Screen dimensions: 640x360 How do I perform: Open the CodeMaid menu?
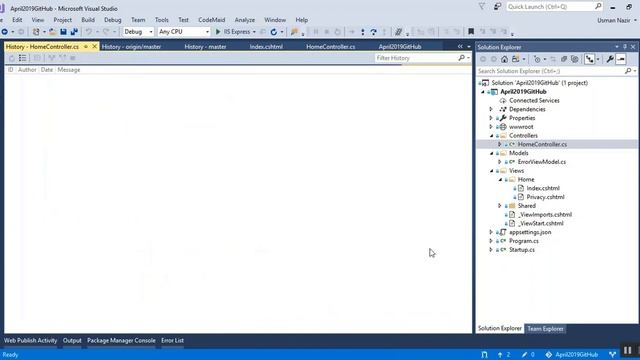(x=211, y=20)
